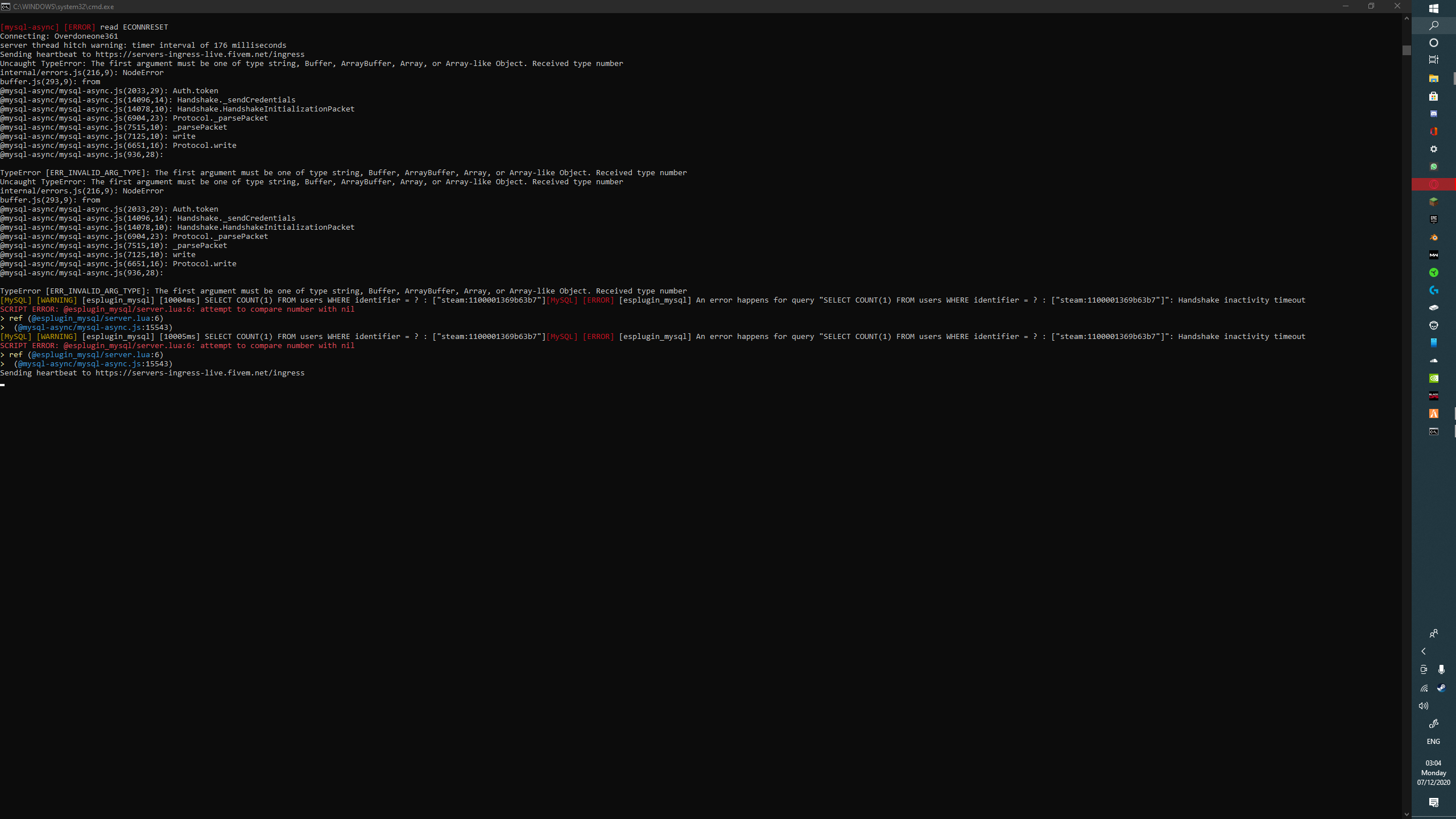1456x819 pixels.
Task: Launch Blender from the taskbar
Action: (x=1434, y=237)
